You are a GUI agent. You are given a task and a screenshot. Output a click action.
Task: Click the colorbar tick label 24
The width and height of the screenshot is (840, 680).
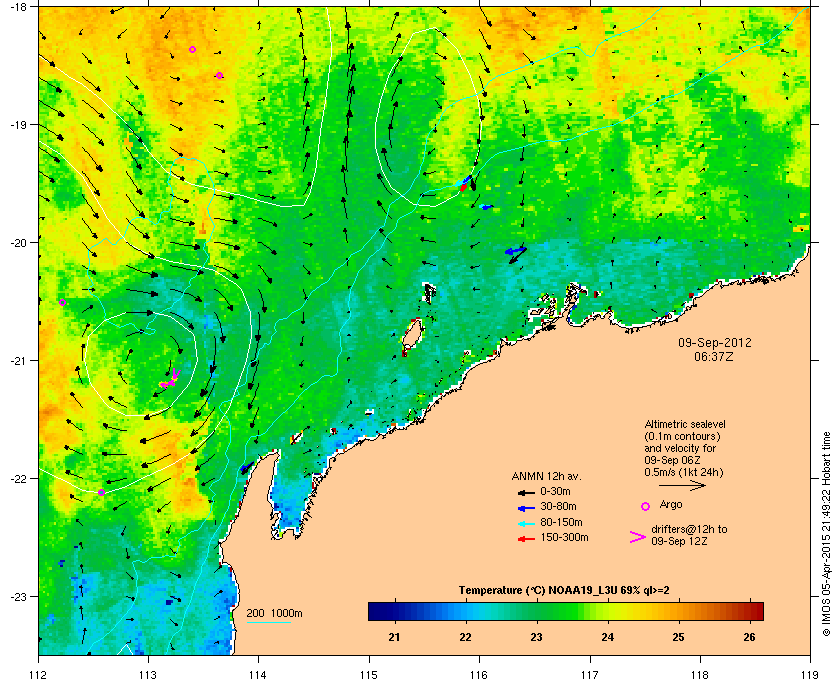click(608, 637)
